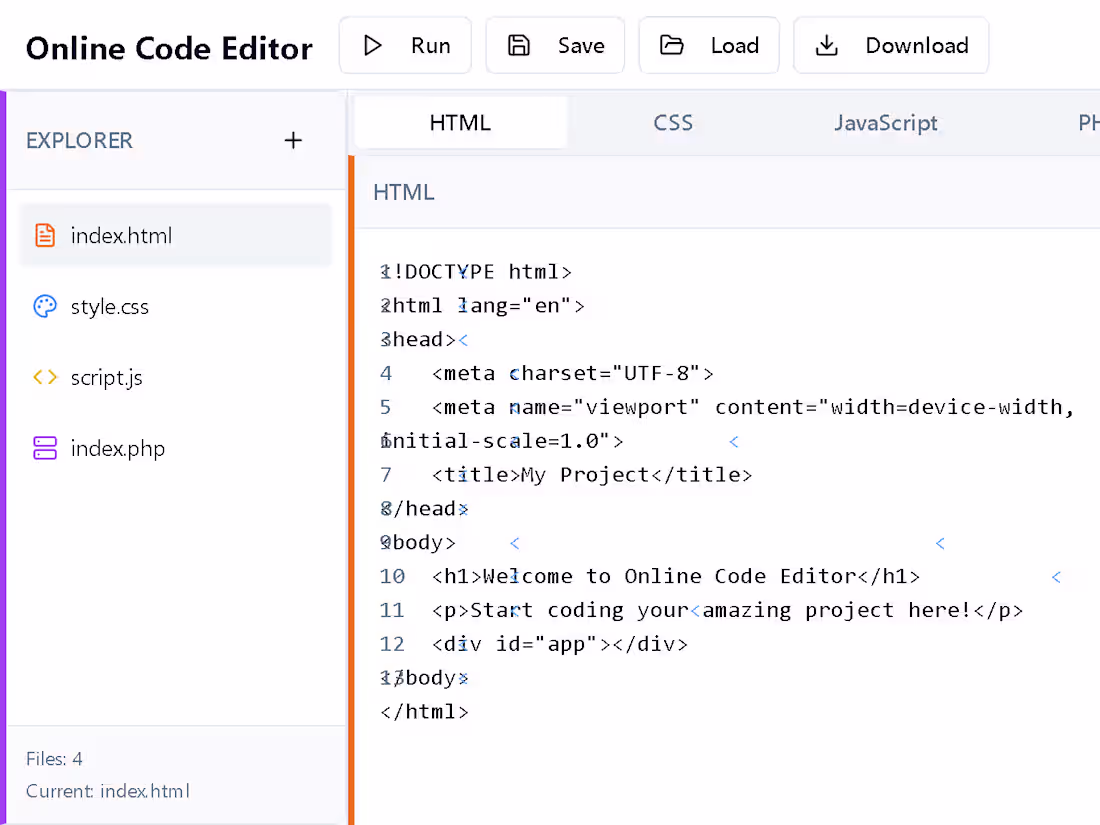Click the folder icon on the Load button
This screenshot has width=1100, height=825.
(x=671, y=45)
